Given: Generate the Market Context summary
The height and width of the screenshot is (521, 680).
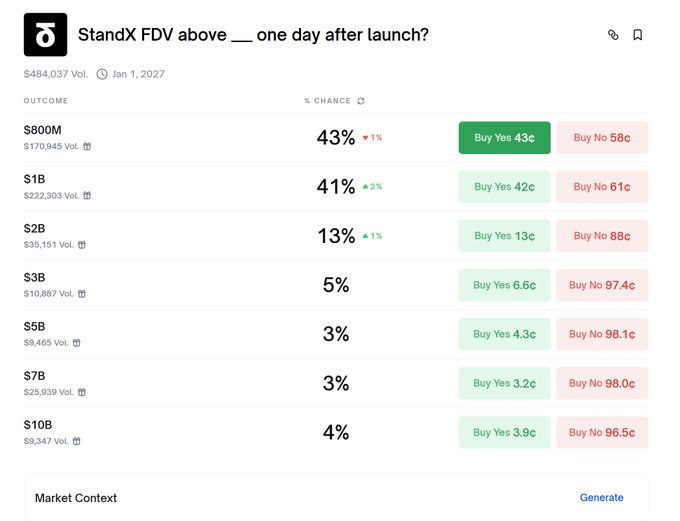Looking at the screenshot, I should (x=601, y=498).
